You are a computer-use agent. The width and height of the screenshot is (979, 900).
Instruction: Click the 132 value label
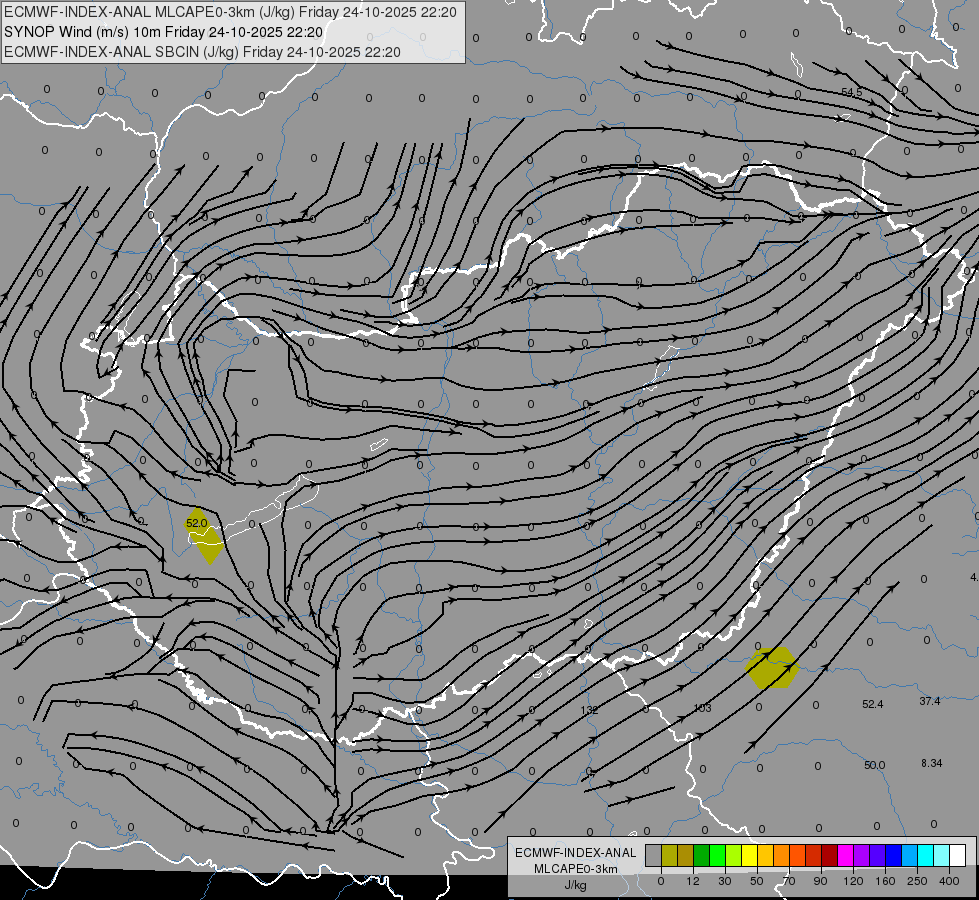[x=589, y=710]
